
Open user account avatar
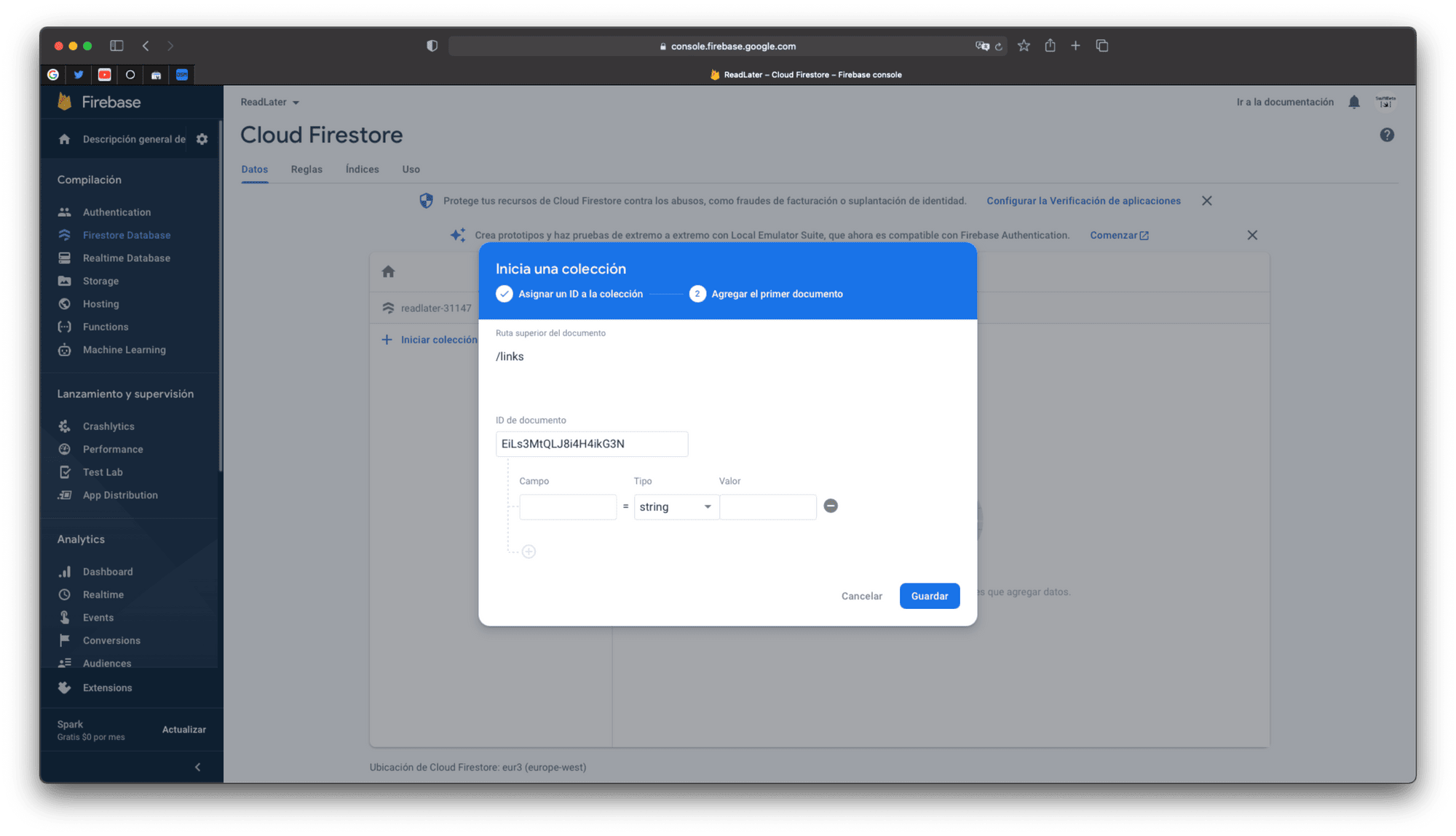[1385, 102]
